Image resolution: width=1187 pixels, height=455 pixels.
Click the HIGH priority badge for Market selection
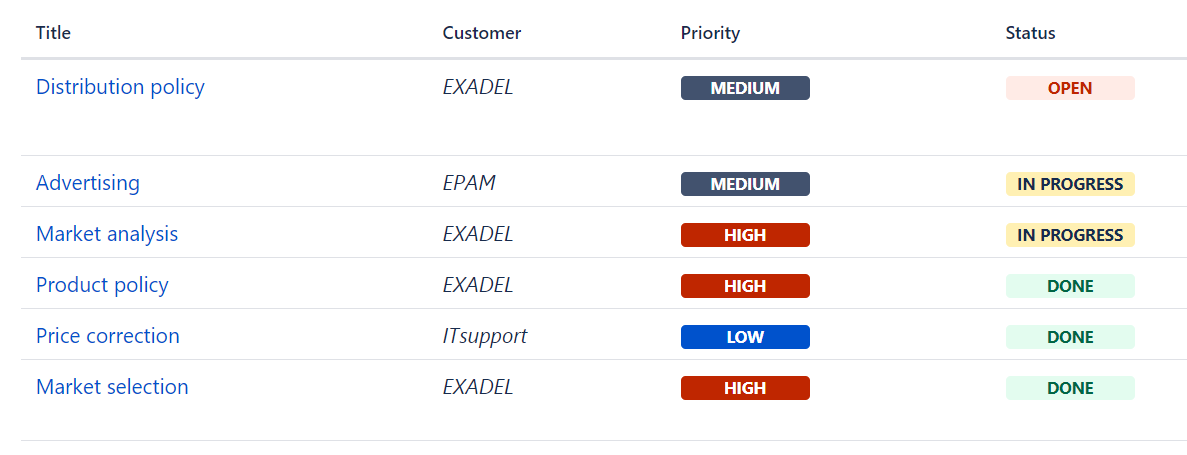[745, 388]
